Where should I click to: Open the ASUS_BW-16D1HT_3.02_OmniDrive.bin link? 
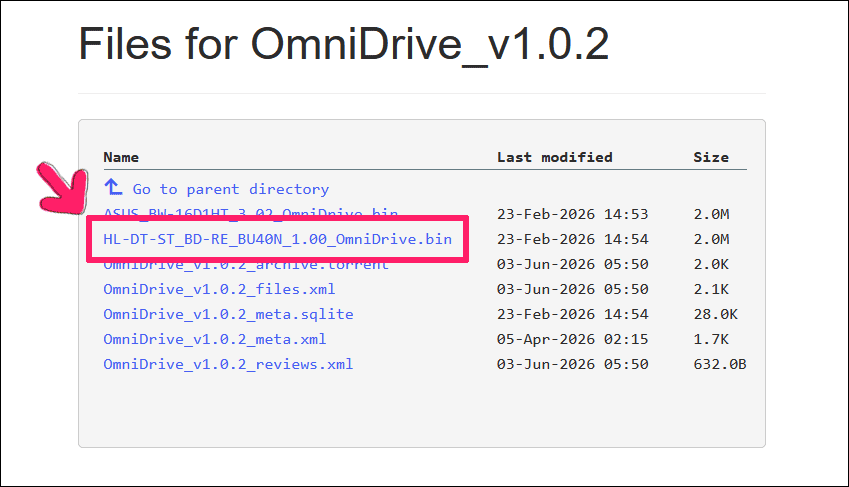(251, 213)
